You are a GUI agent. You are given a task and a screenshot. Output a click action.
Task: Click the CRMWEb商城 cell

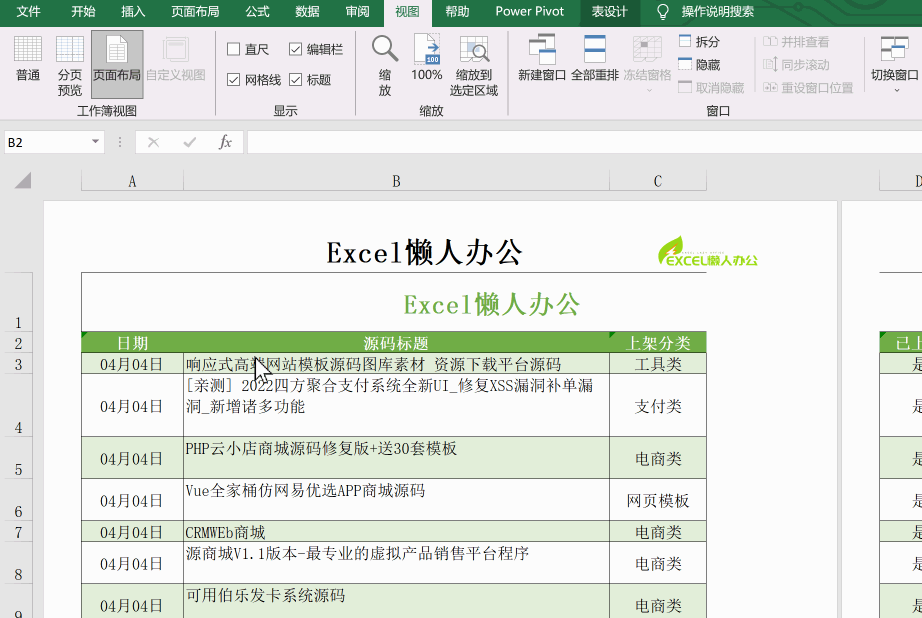396,532
